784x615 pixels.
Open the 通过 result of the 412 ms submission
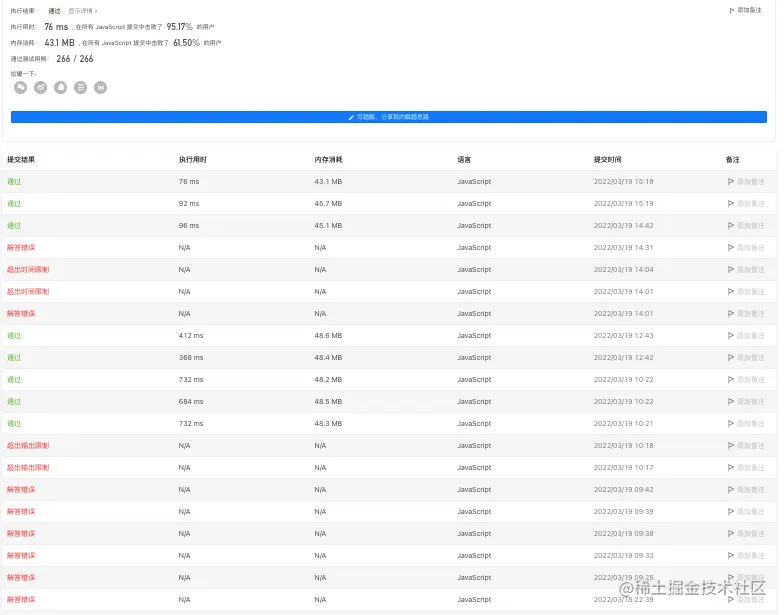click(x=14, y=336)
